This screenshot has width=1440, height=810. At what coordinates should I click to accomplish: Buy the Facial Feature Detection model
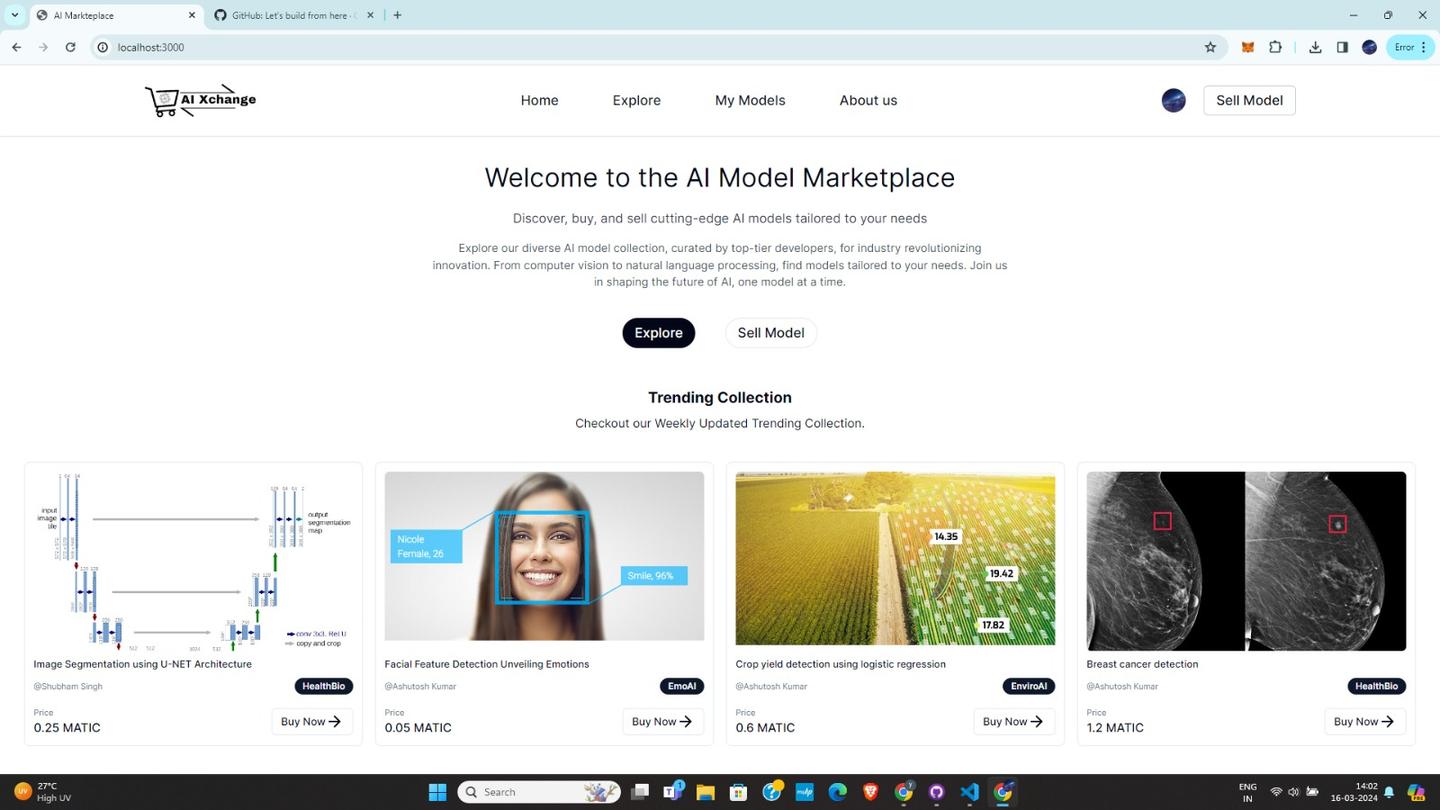tap(662, 721)
